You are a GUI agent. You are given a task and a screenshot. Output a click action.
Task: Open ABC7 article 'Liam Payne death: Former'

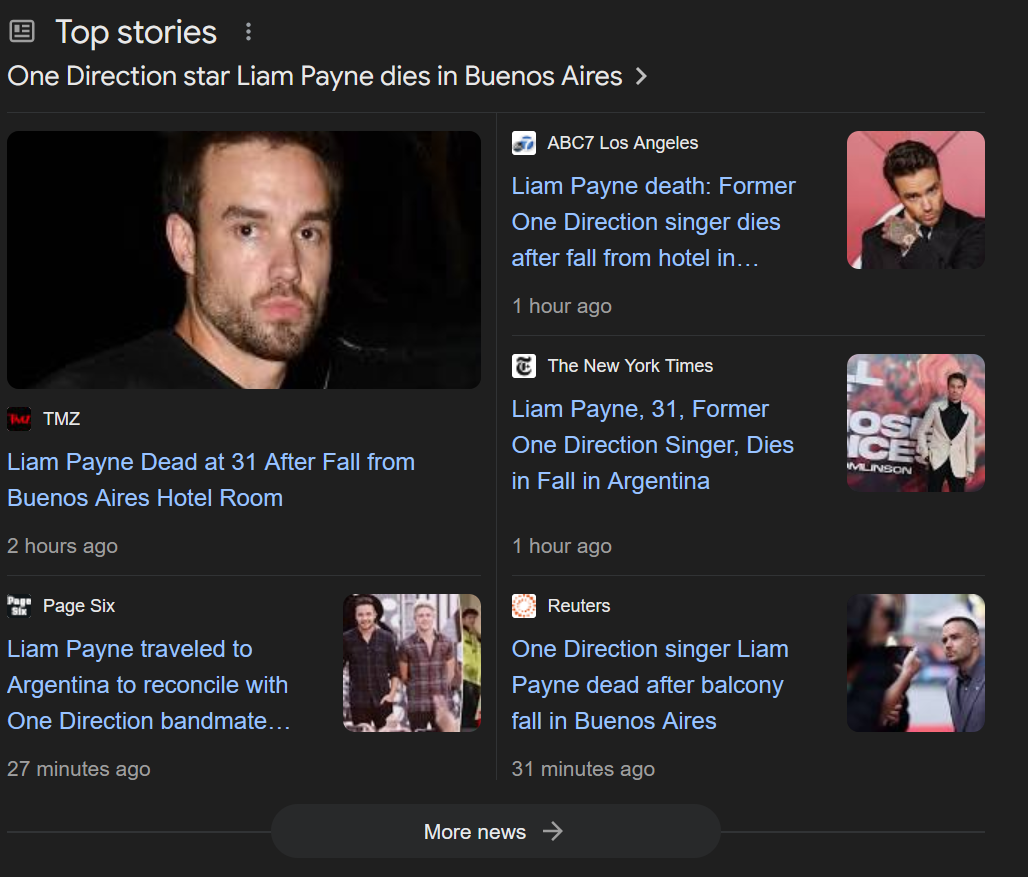click(654, 222)
